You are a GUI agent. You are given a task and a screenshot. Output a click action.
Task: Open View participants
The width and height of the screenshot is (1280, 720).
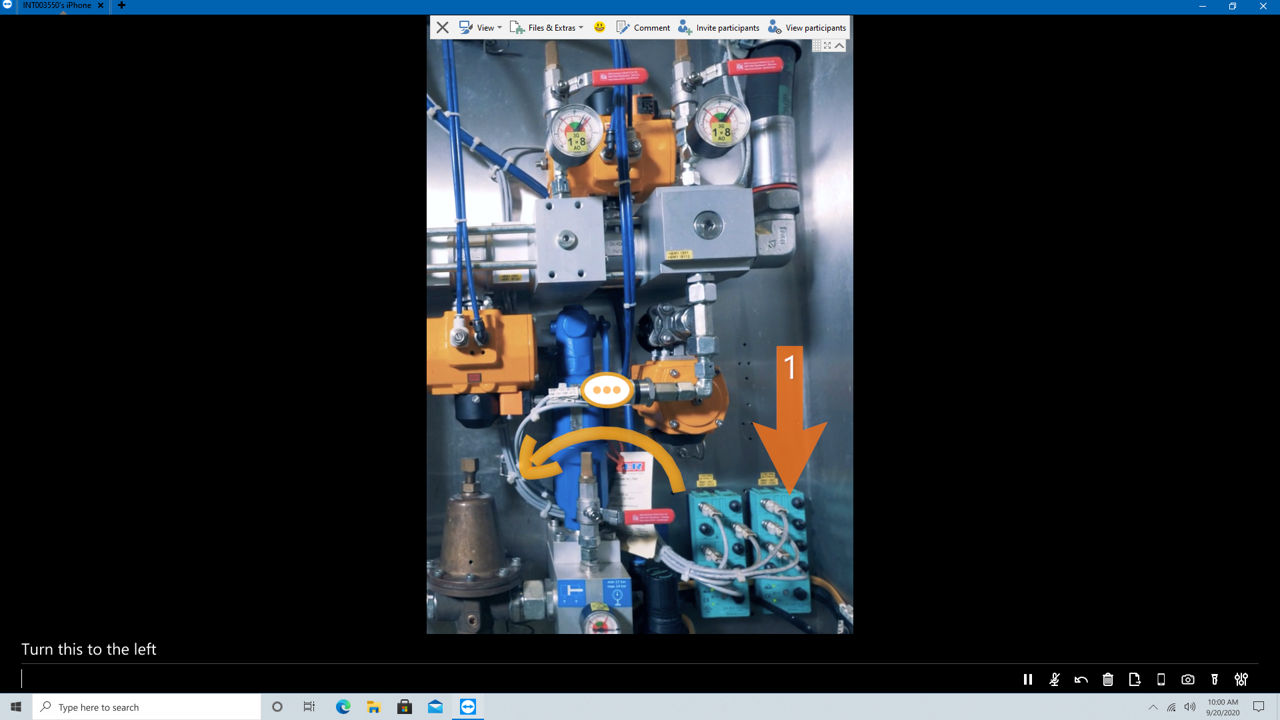(807, 27)
